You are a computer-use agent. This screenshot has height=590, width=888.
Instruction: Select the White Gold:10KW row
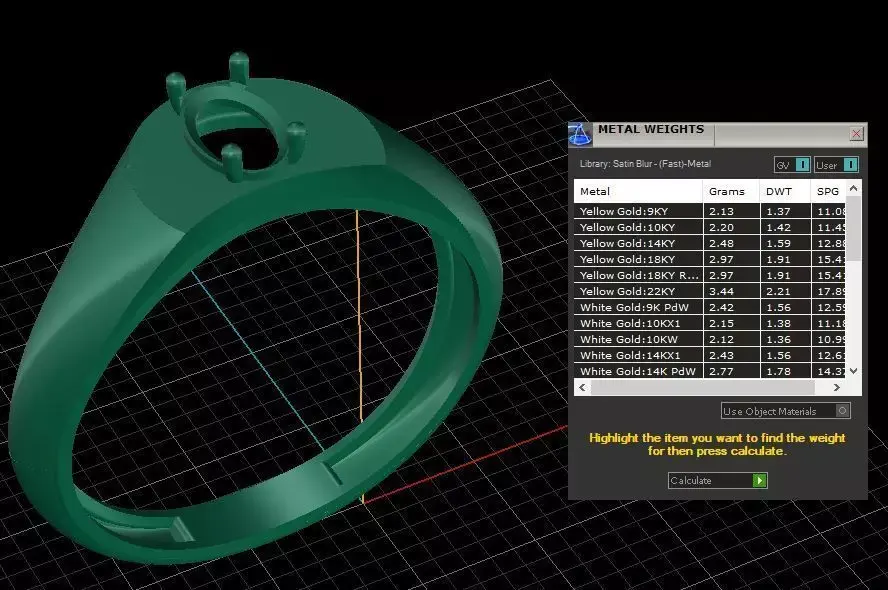pyautogui.click(x=710, y=339)
